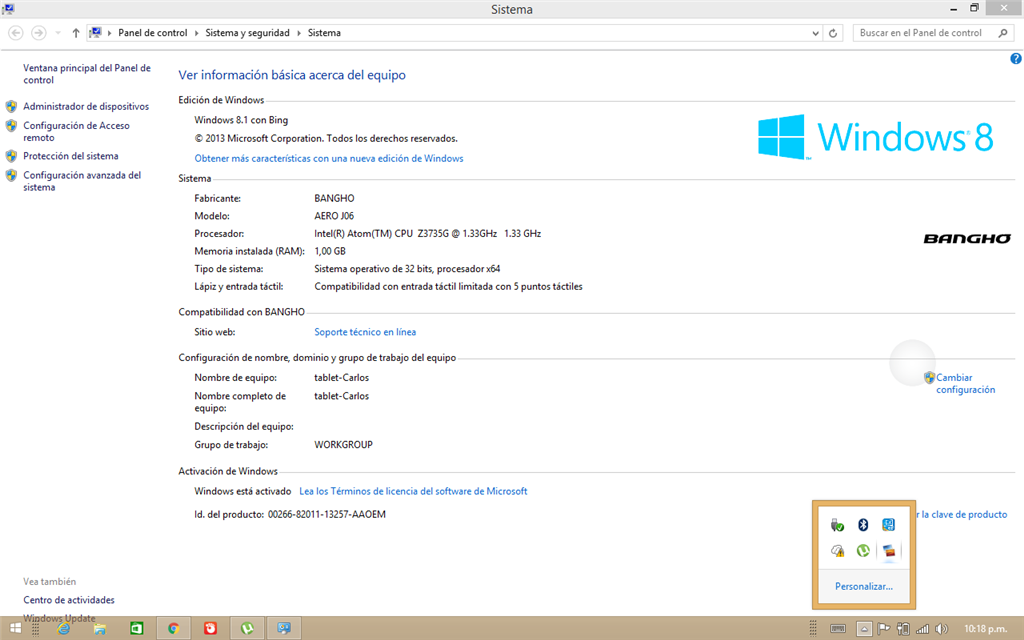This screenshot has width=1024, height=640.
Task: Open 'Protección del sistema'
Action: tap(71, 156)
